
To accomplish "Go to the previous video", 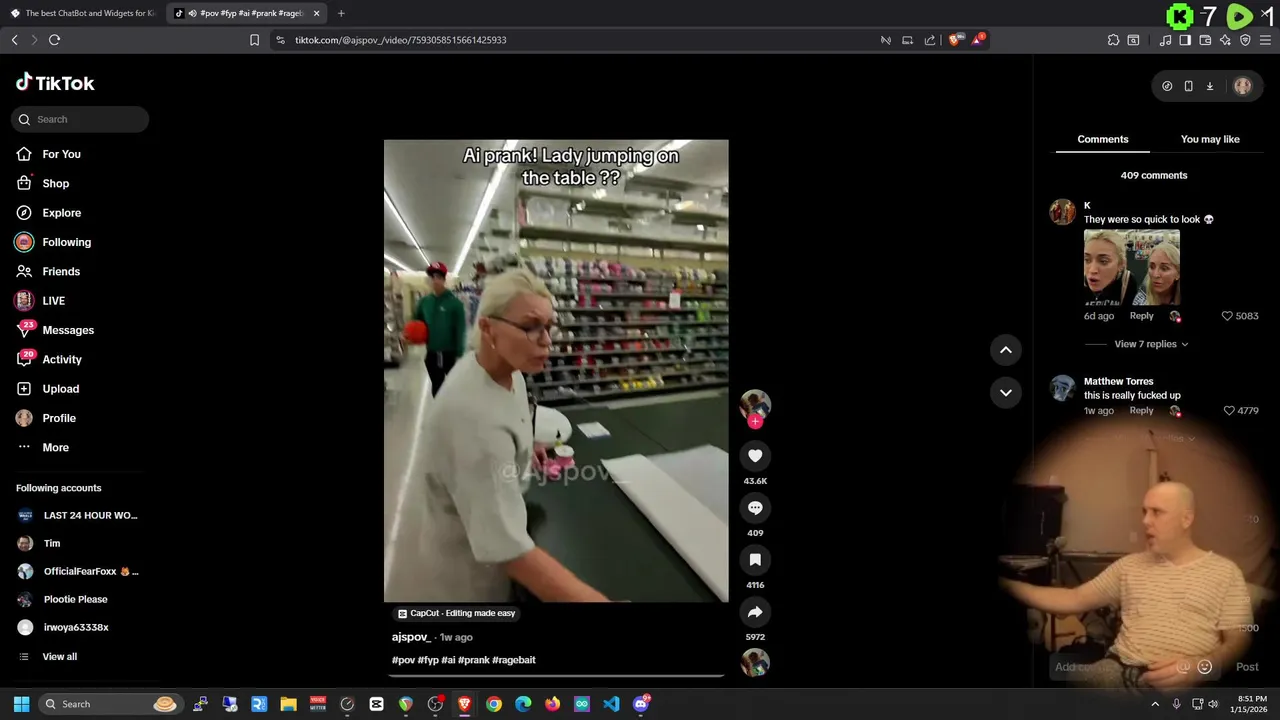I will tap(1006, 350).
